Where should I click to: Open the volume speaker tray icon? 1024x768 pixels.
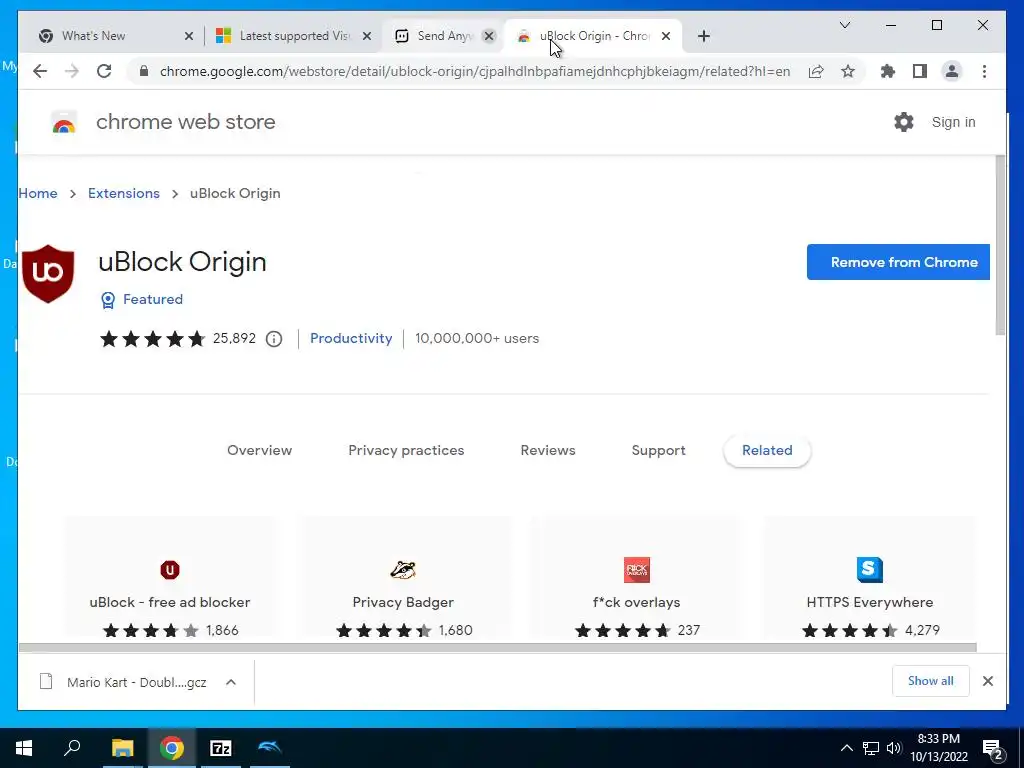click(x=894, y=748)
